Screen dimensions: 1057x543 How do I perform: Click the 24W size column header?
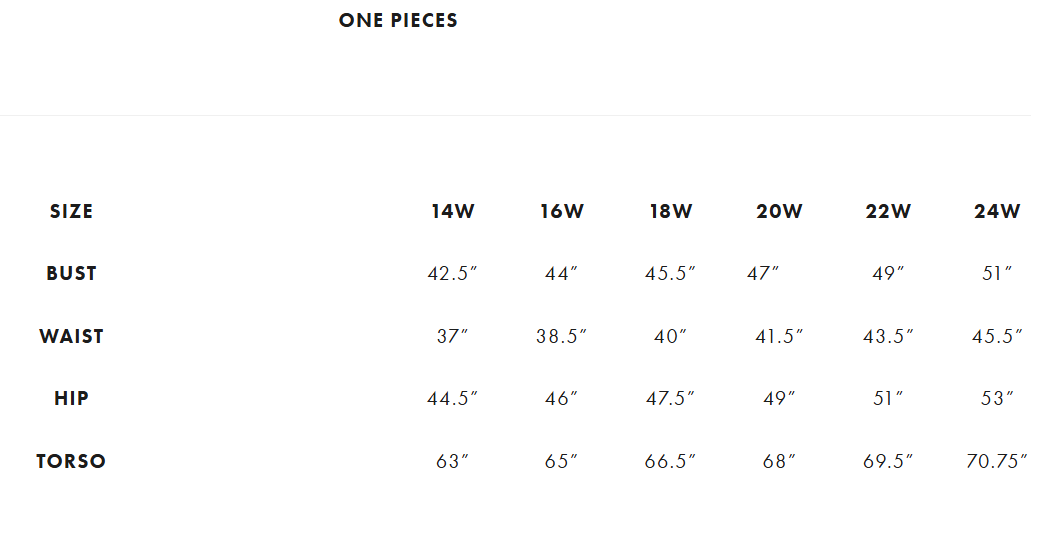[x=997, y=212]
